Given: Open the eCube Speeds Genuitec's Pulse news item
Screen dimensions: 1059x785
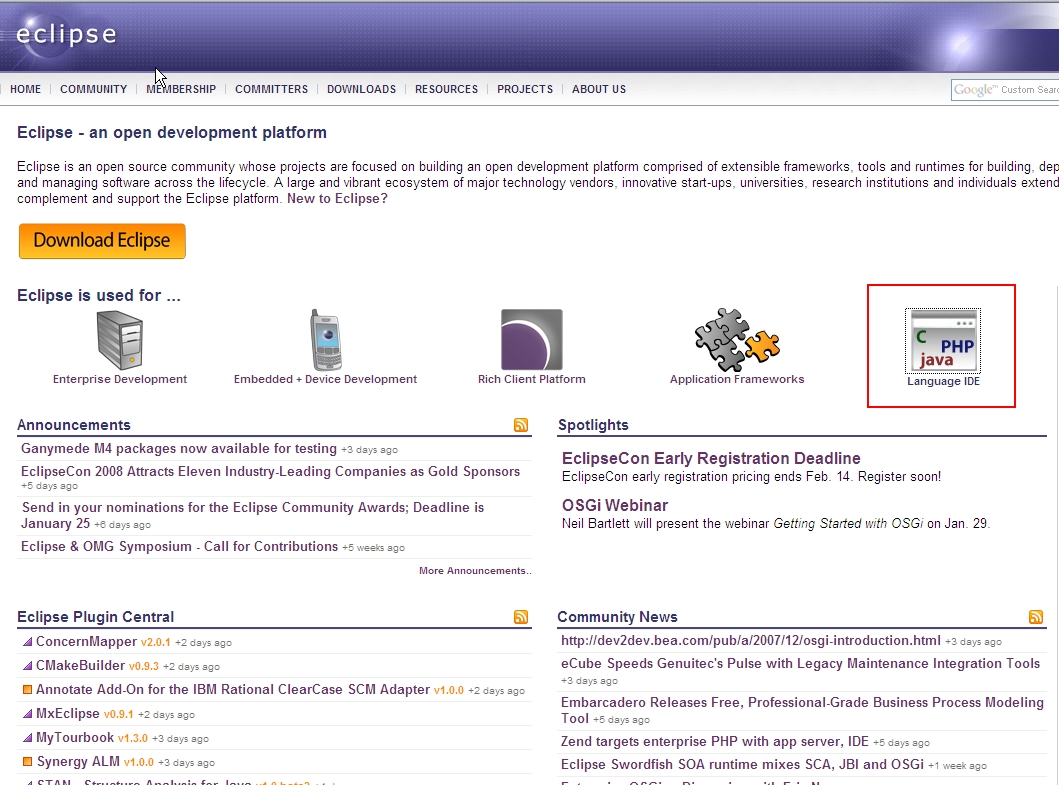Looking at the screenshot, I should pyautogui.click(x=800, y=663).
